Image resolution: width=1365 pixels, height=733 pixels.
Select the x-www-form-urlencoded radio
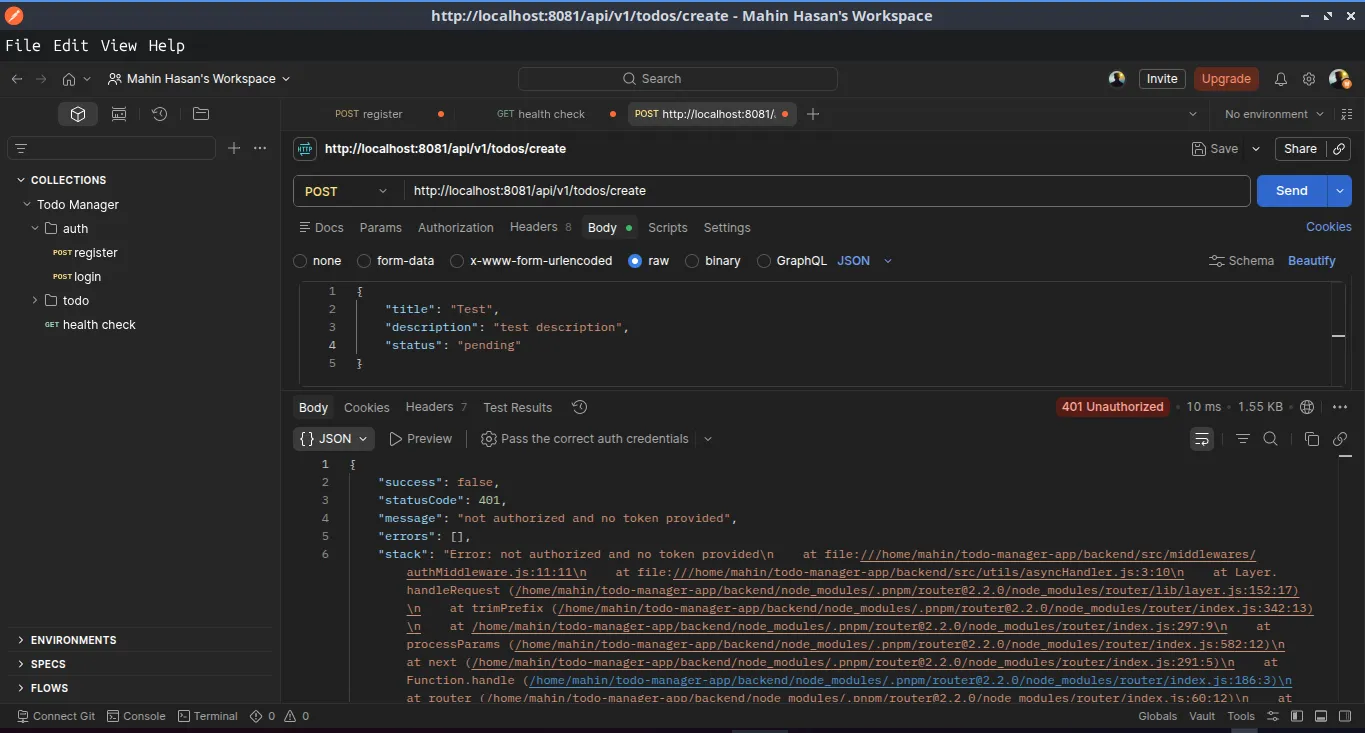[457, 261]
